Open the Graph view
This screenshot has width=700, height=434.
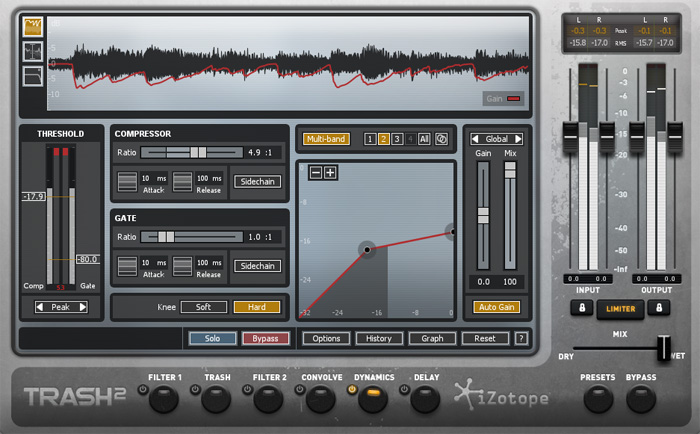pos(432,338)
